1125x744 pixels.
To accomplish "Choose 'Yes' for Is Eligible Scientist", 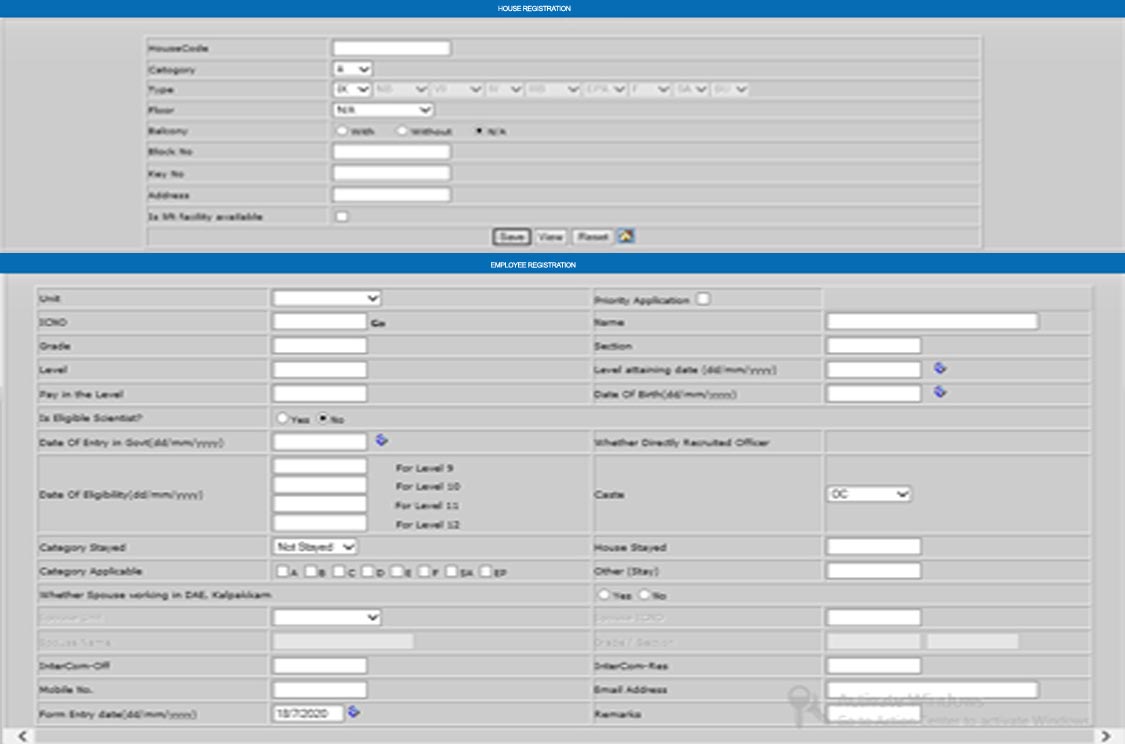I will pos(283,419).
